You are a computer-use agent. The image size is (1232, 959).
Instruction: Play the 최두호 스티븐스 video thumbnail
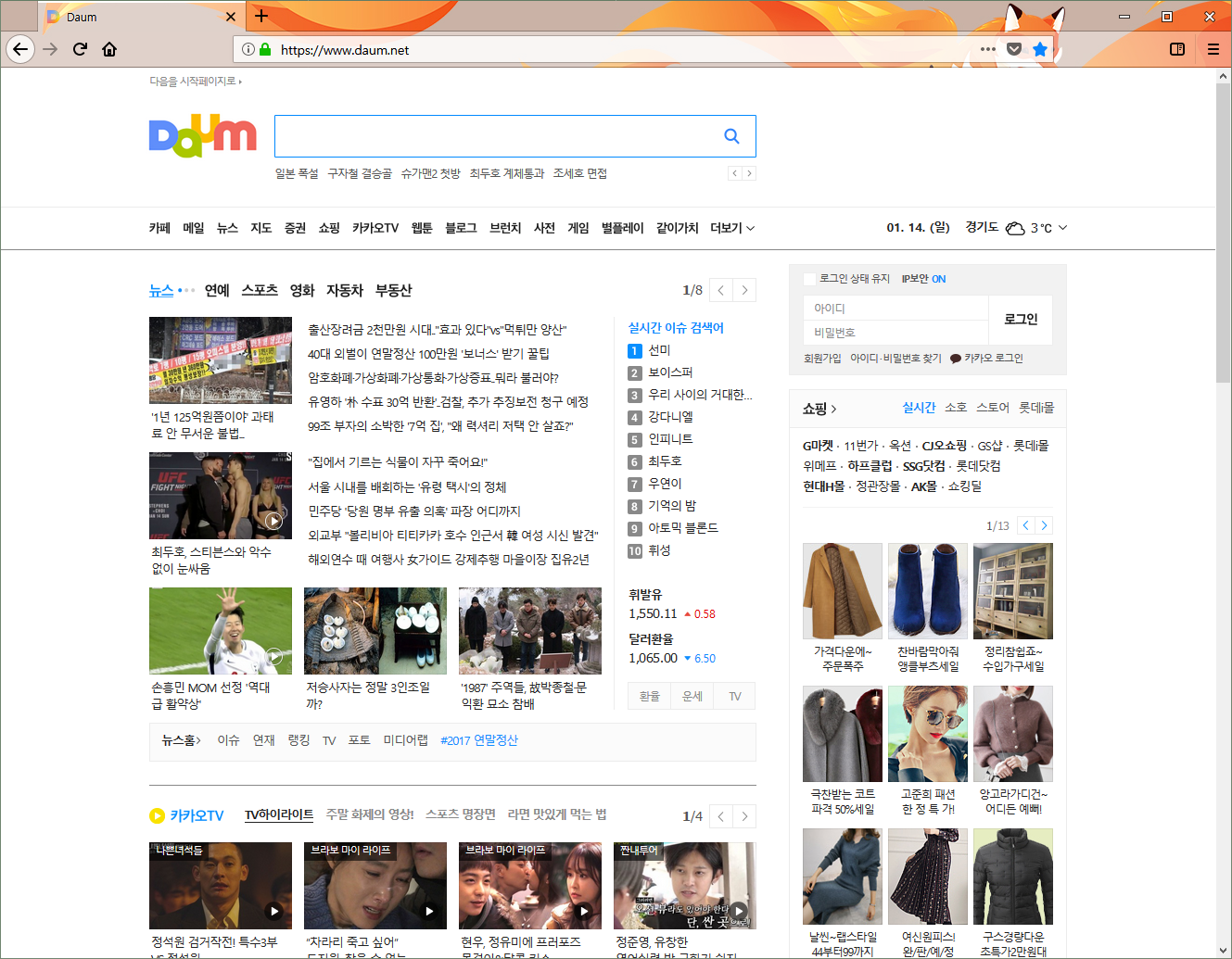[221, 496]
